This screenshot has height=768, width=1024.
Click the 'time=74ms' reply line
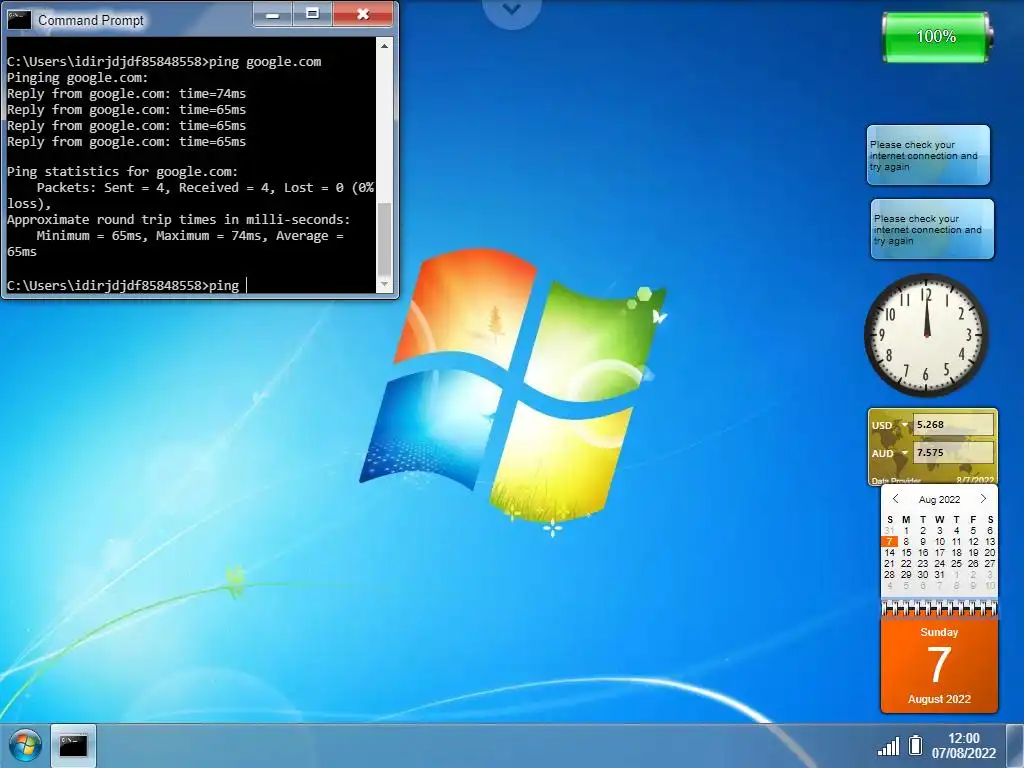pos(126,93)
